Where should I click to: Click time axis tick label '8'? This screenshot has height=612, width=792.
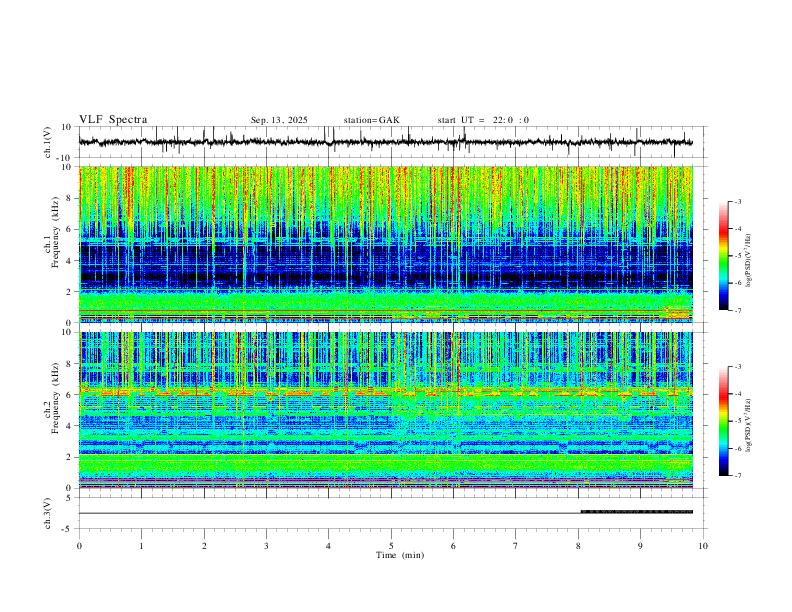tap(578, 546)
